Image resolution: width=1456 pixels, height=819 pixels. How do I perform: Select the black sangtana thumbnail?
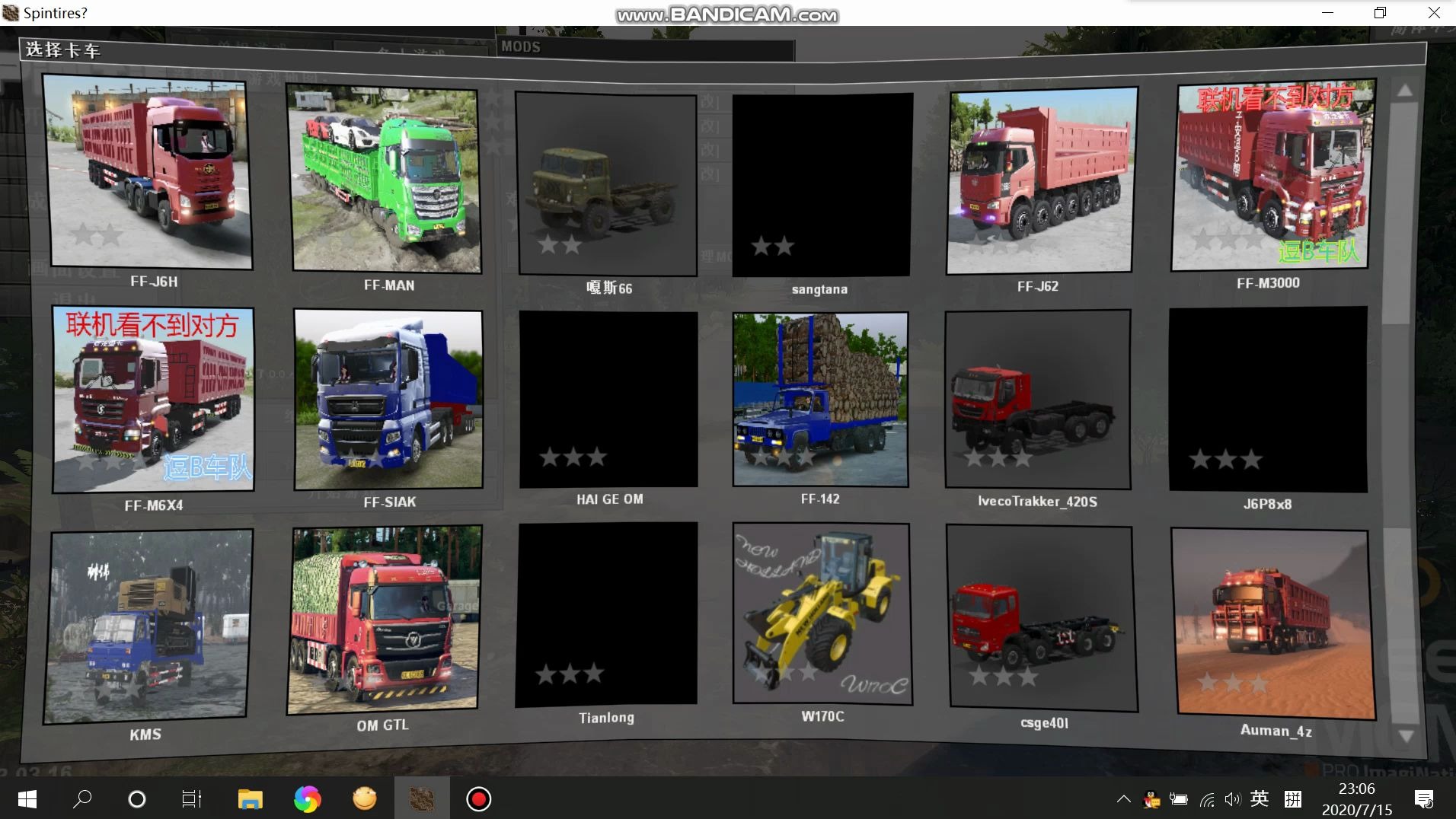point(822,185)
